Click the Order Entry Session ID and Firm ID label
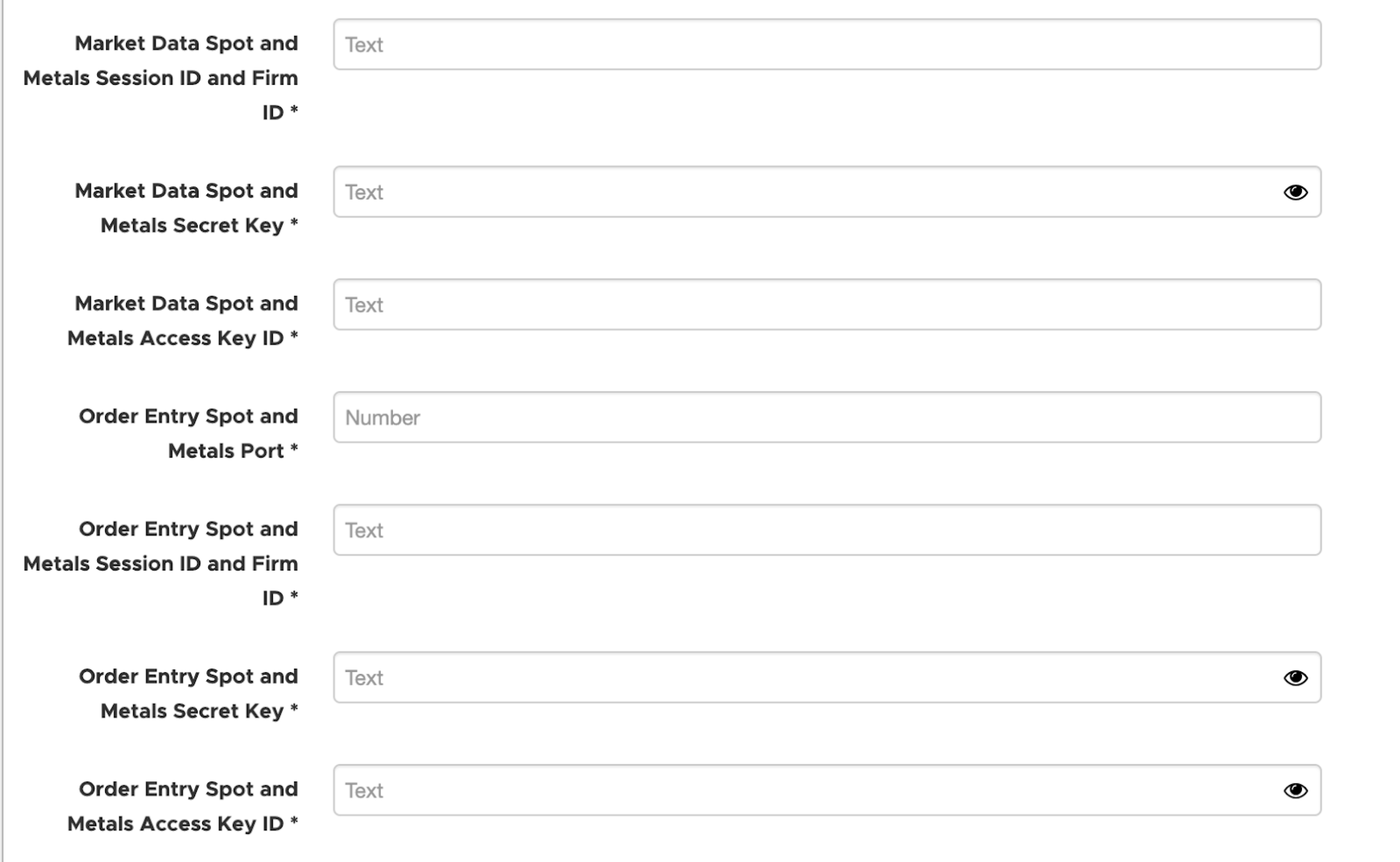The image size is (1400, 862). coord(161,564)
